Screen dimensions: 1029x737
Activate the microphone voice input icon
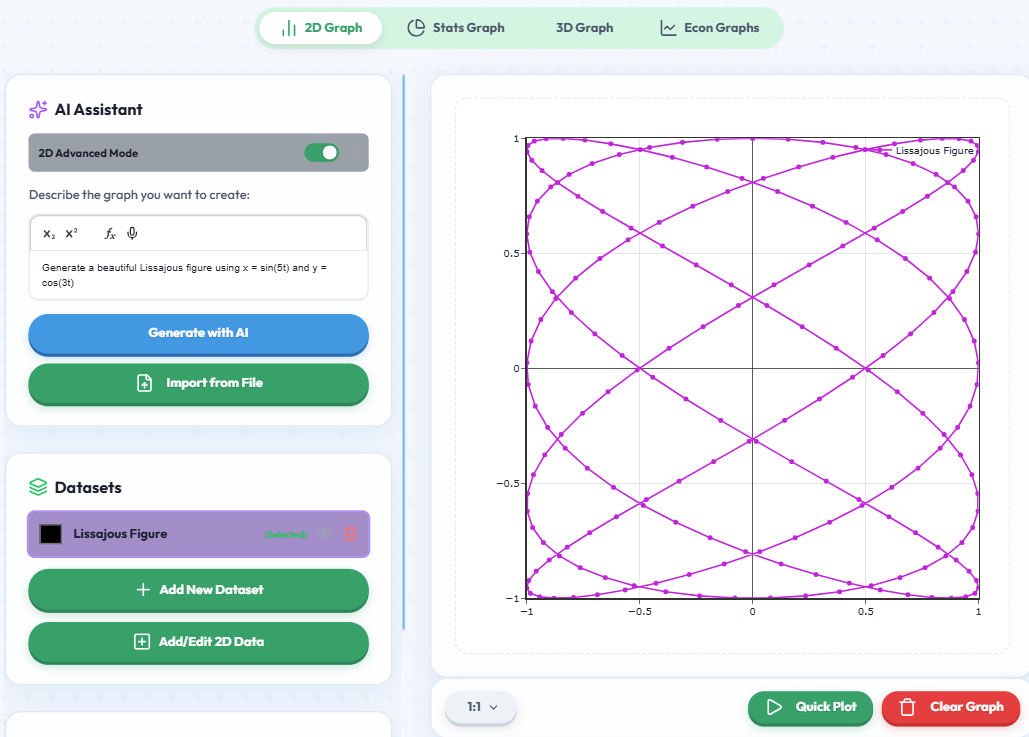[x=133, y=233]
